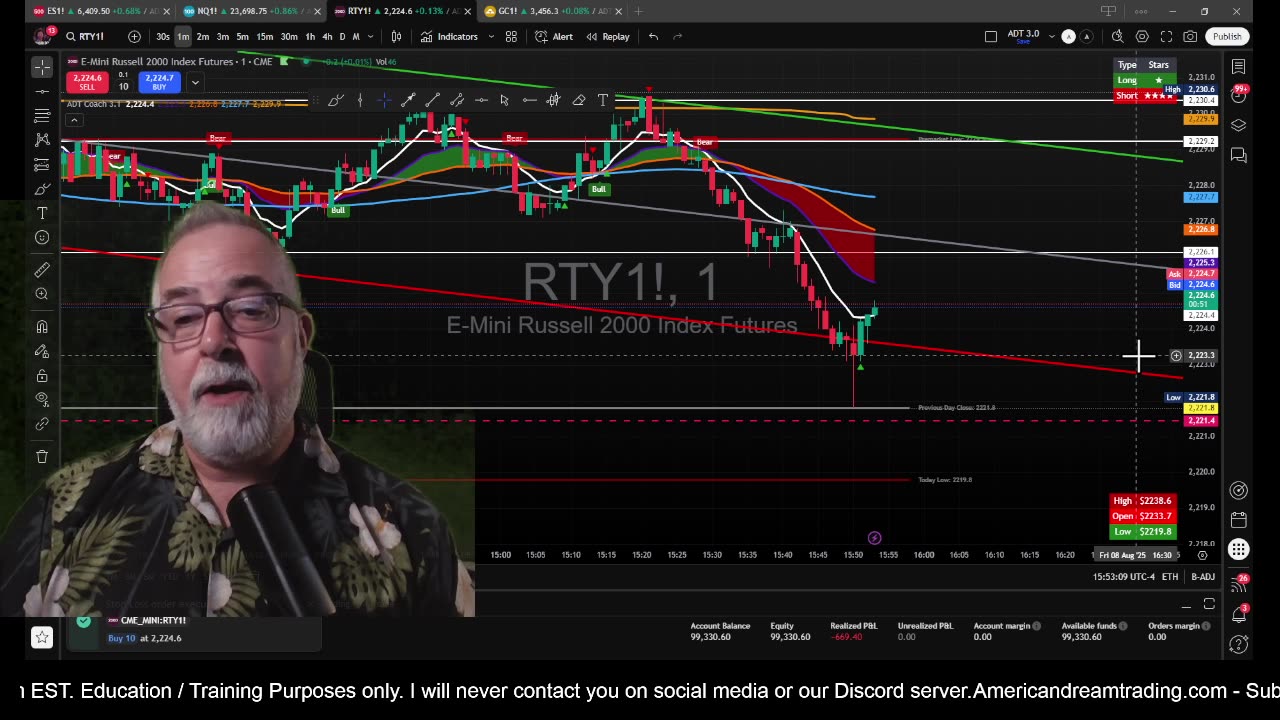
Task: Click the trash remove objects icon
Action: point(42,456)
